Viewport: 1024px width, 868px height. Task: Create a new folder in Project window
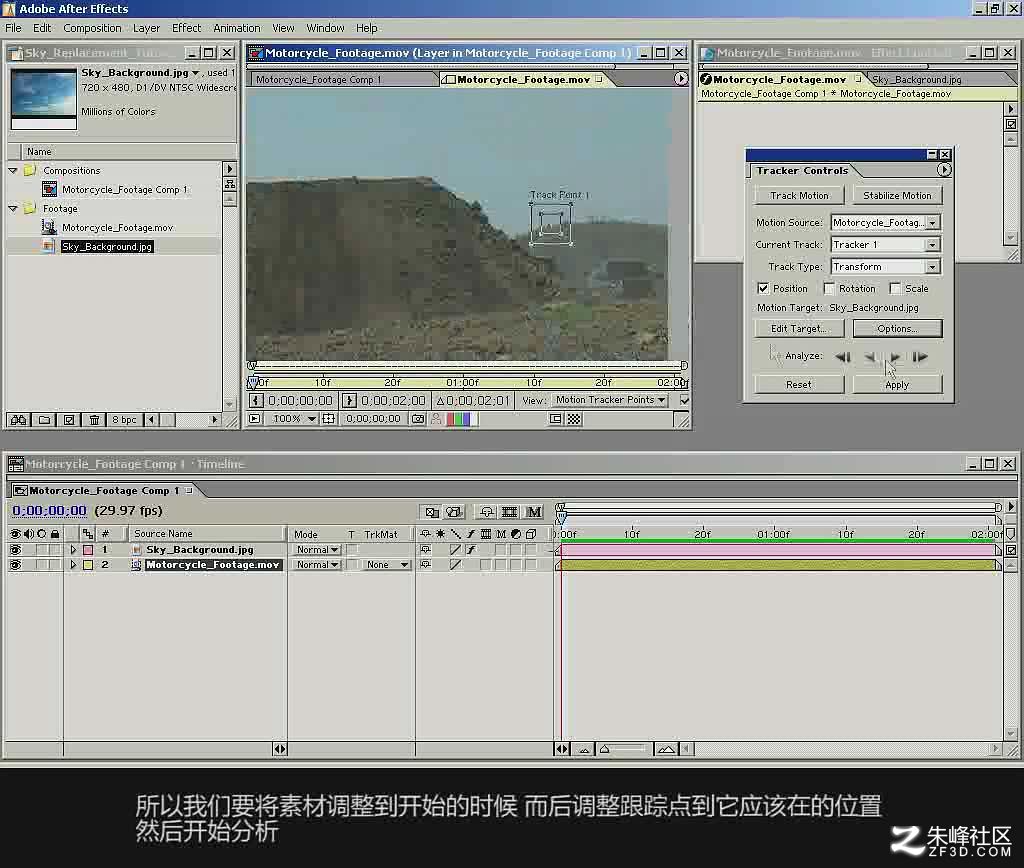[44, 420]
